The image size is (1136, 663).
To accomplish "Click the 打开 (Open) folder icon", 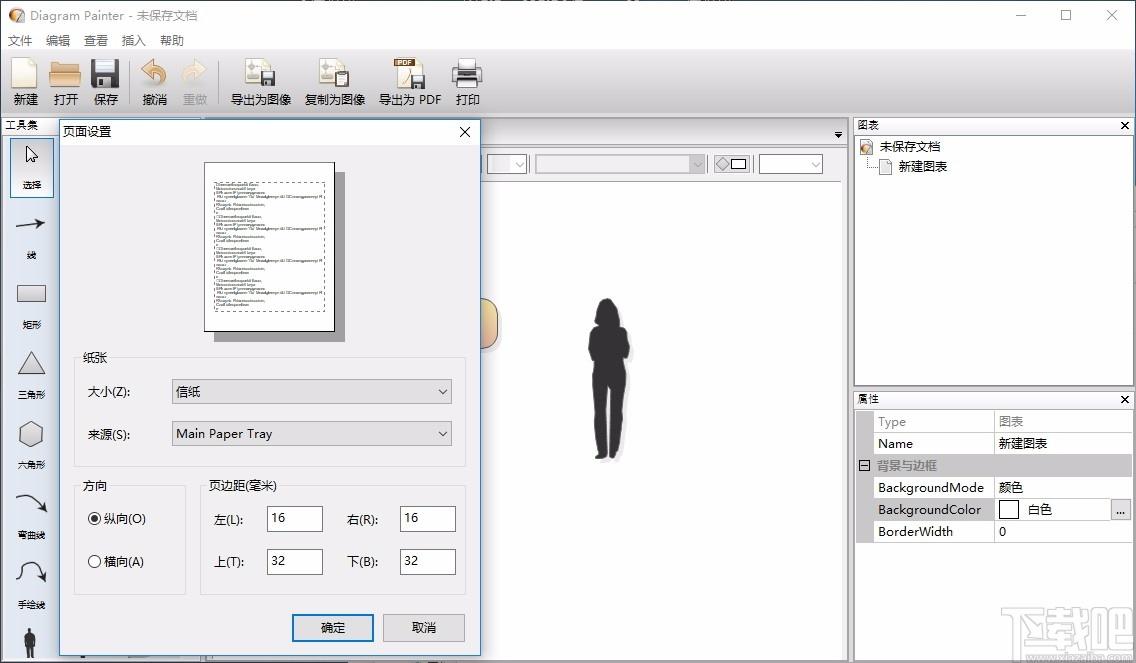I will click(x=65, y=74).
